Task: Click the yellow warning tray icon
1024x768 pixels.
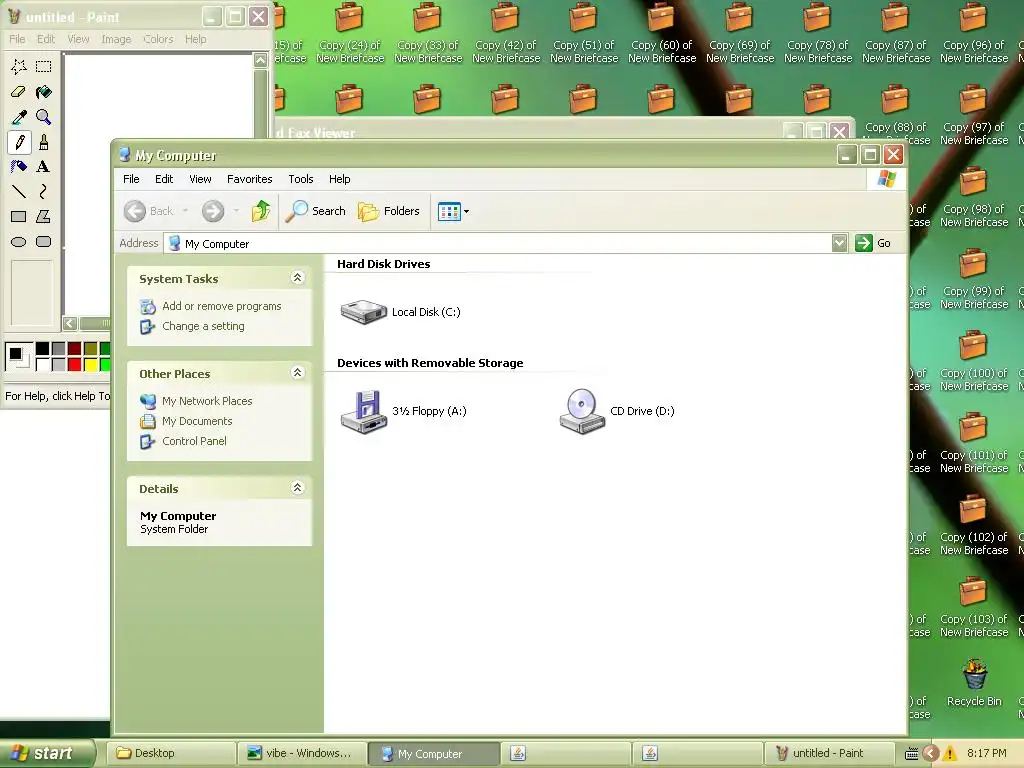Action: pyautogui.click(x=950, y=754)
